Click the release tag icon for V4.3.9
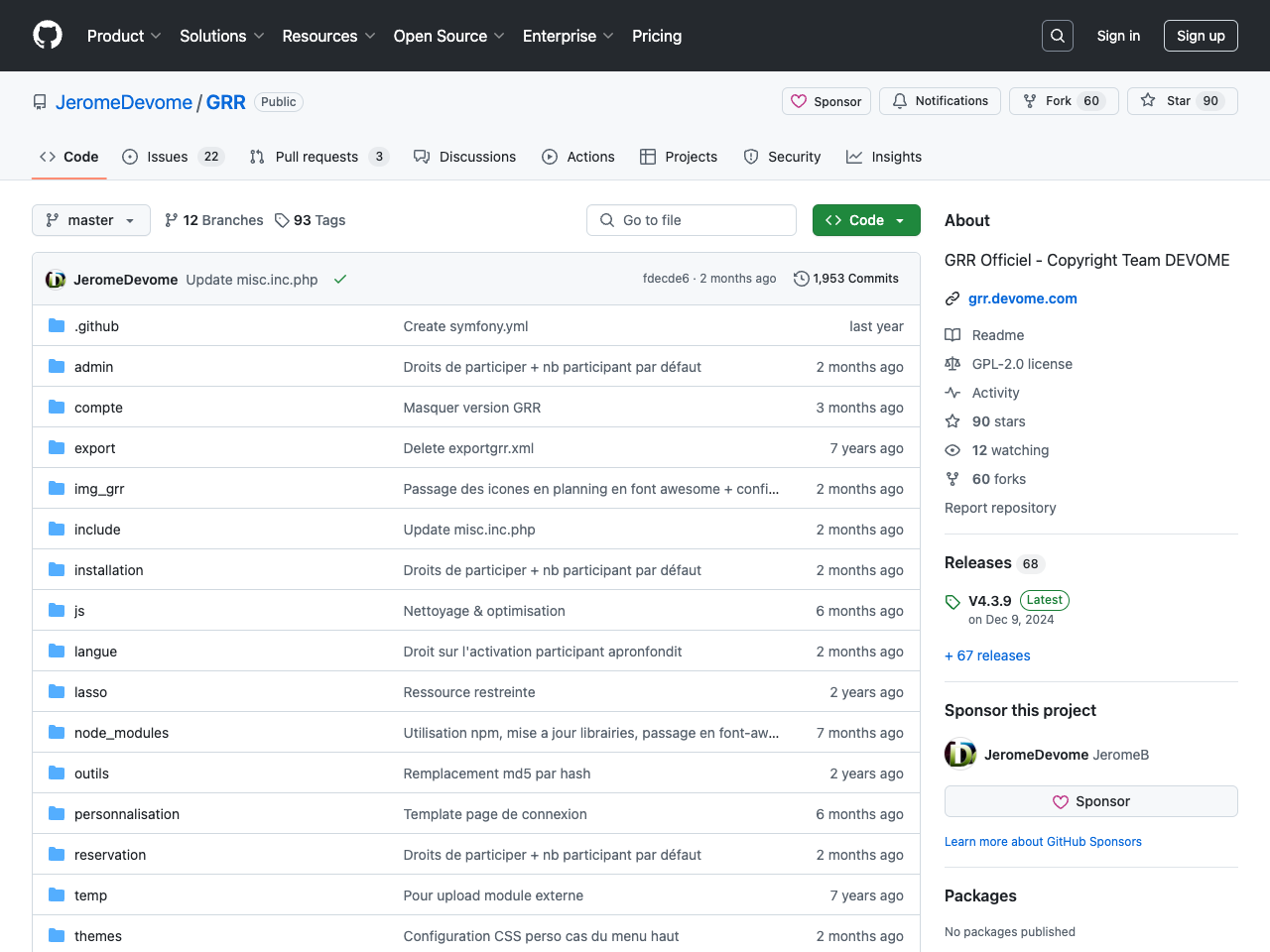This screenshot has height=952, width=1270. [952, 602]
